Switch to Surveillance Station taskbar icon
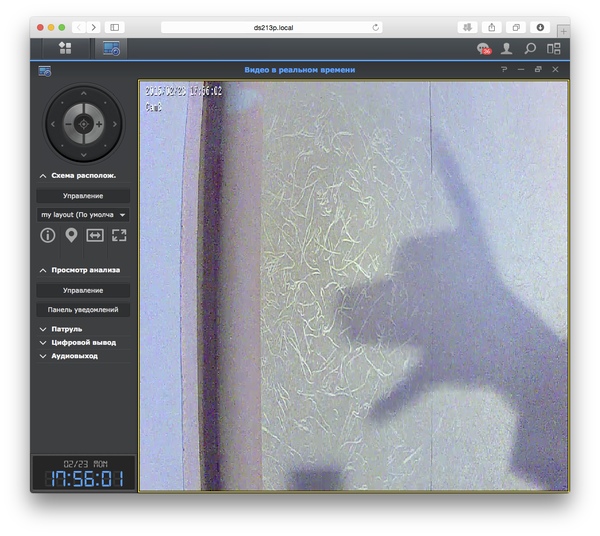The image size is (600, 536). [x=111, y=48]
